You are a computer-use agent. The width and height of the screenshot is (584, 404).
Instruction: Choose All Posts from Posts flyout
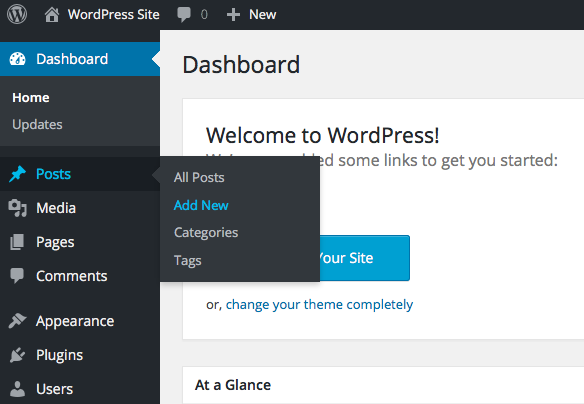[x=199, y=178]
